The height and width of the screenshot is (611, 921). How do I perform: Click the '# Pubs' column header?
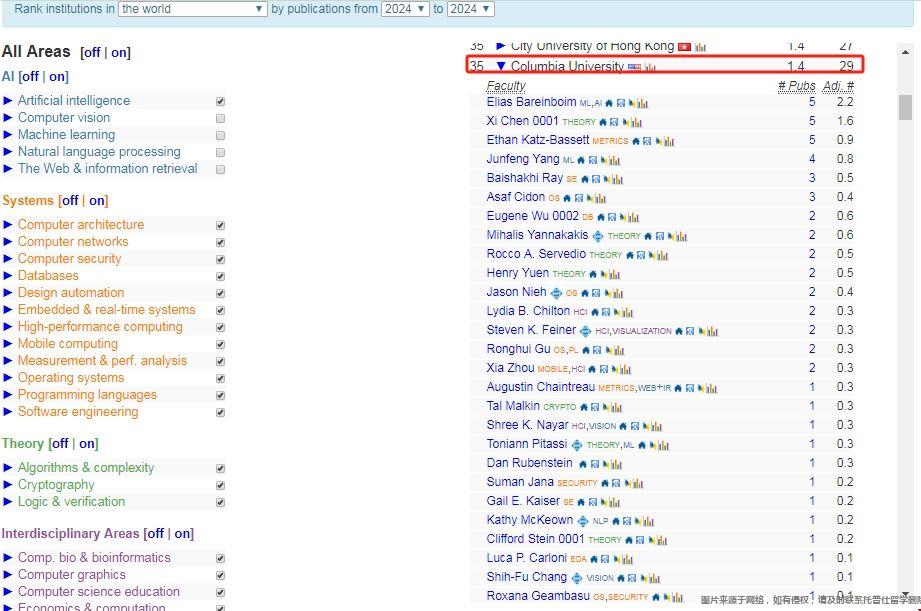(x=796, y=86)
